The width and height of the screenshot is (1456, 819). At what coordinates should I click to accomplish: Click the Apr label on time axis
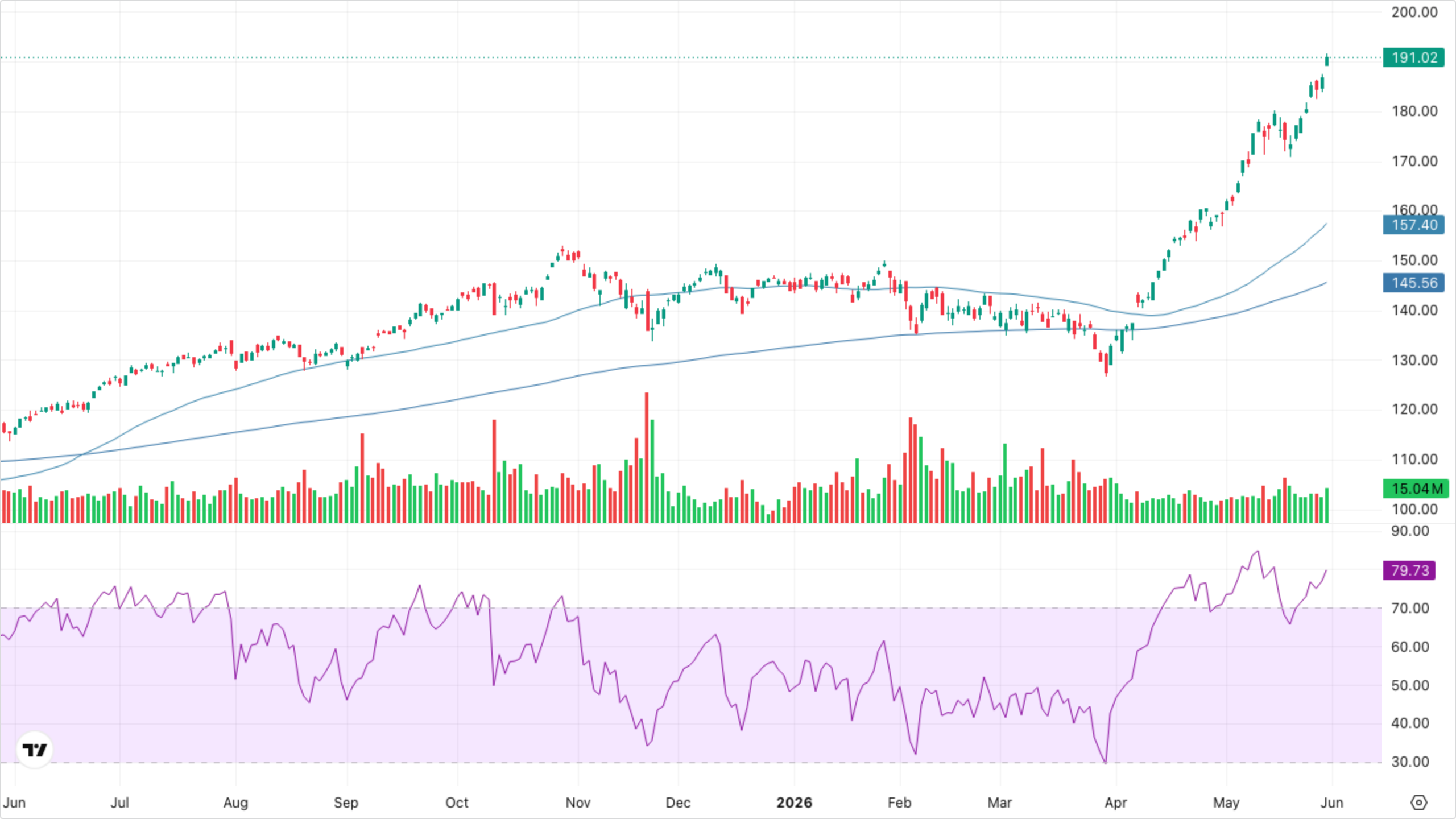1116,803
